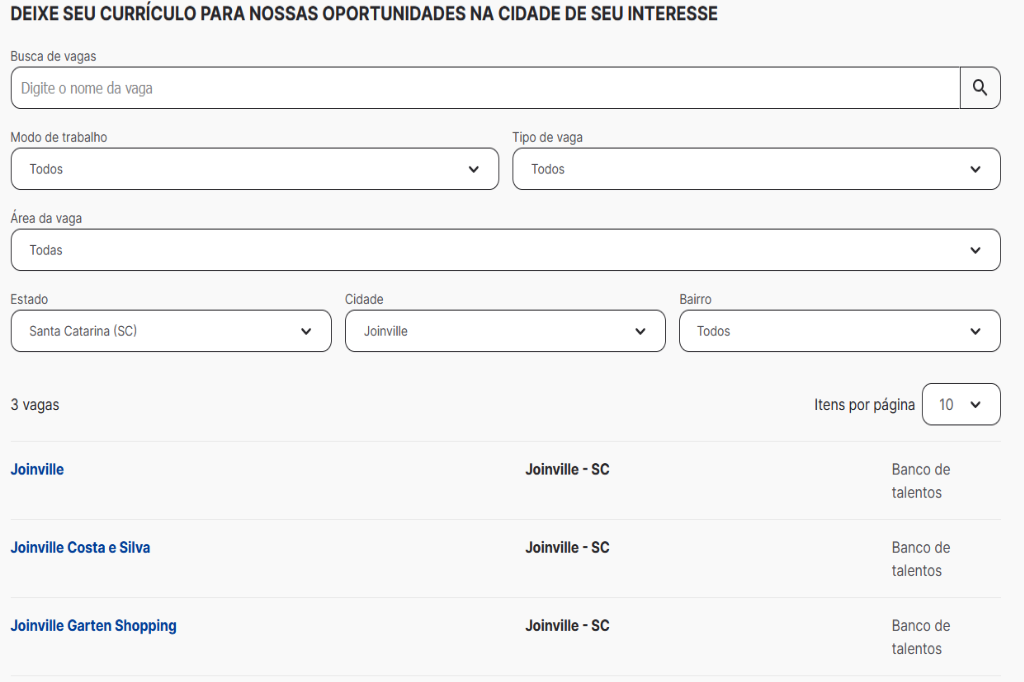Image resolution: width=1024 pixels, height=682 pixels.
Task: Expand the Bairro dropdown
Action: [840, 331]
